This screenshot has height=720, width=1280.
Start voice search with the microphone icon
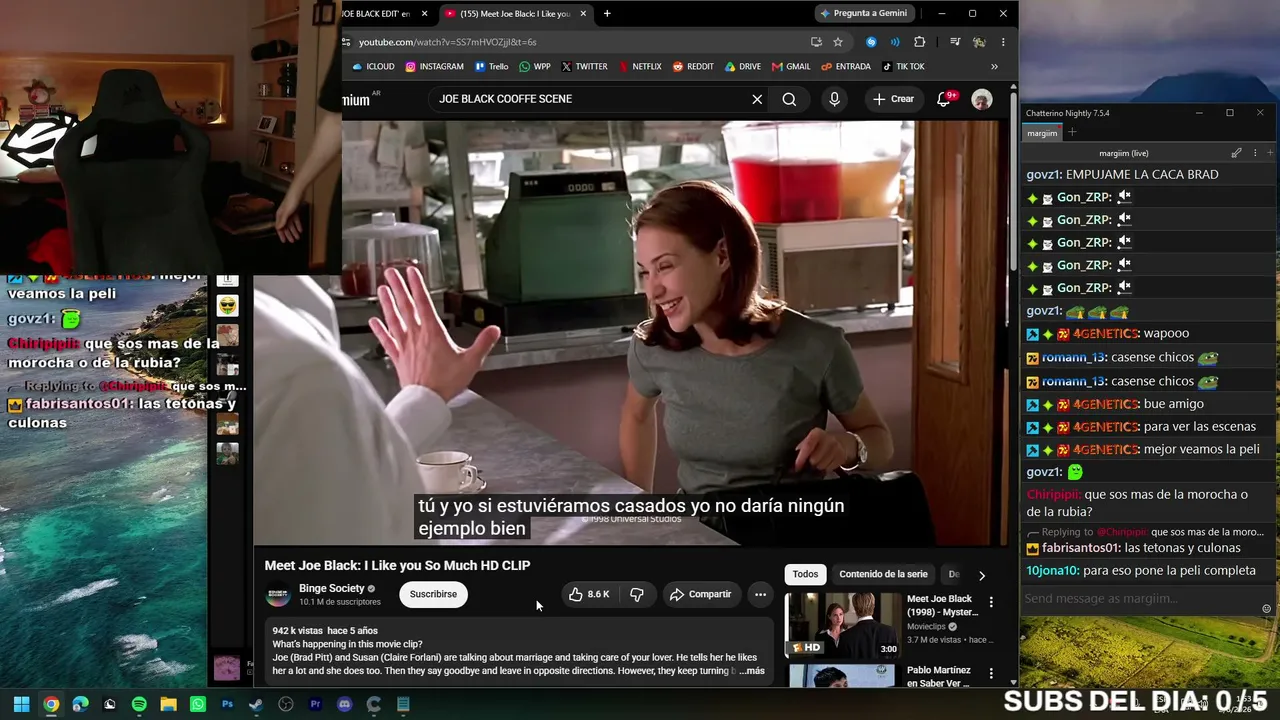(834, 99)
